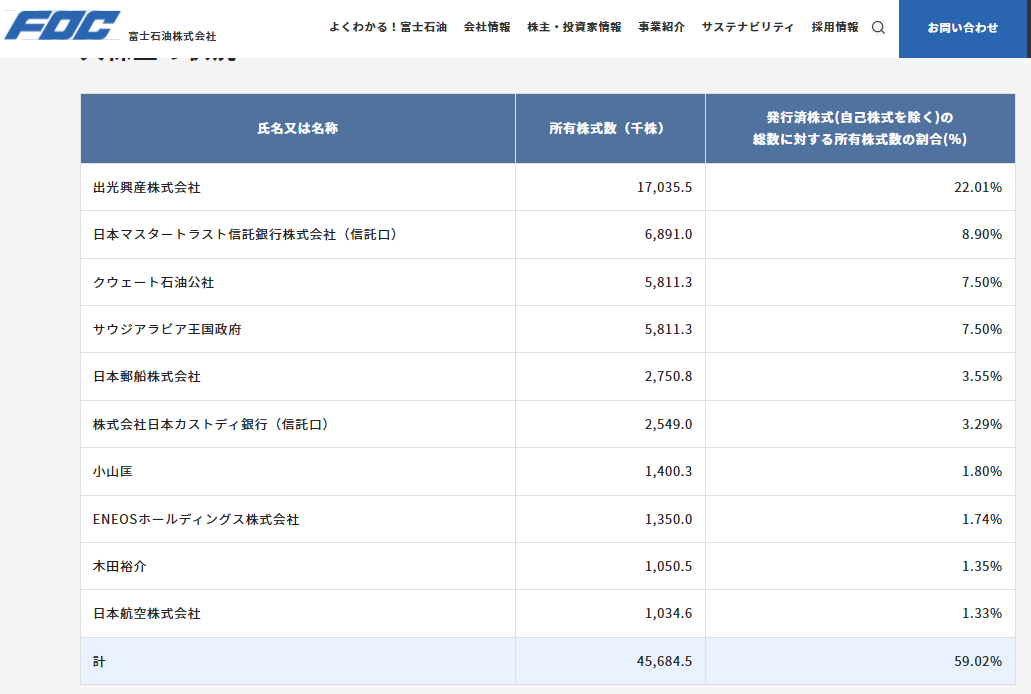Click the 1.80% ownership ratio
Viewport: 1031px width, 694px height.
click(982, 472)
